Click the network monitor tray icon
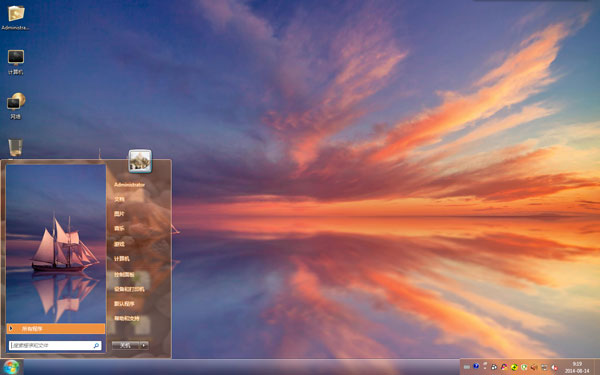 [544, 367]
